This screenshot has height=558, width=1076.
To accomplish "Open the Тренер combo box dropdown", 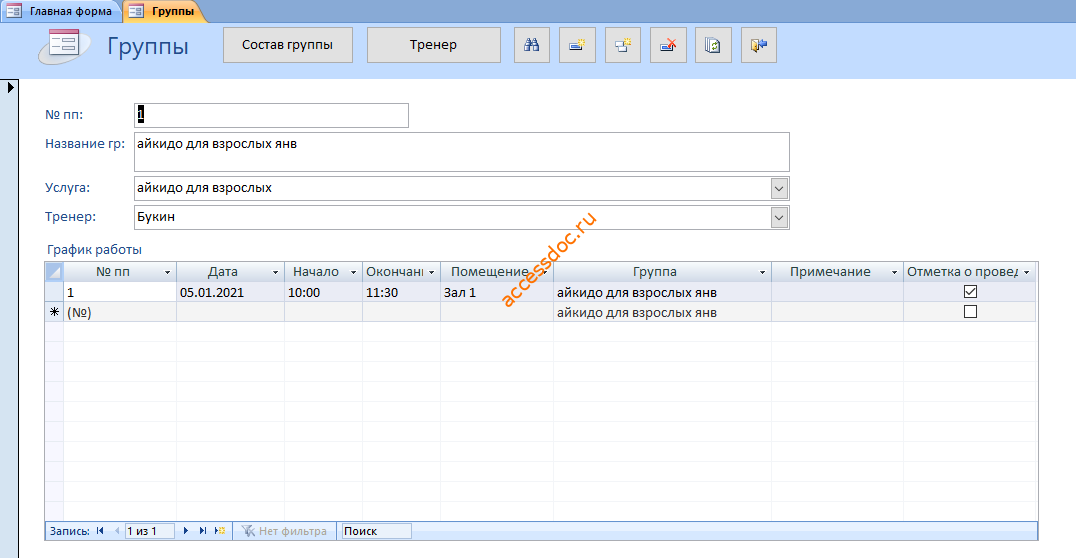I will tap(779, 218).
